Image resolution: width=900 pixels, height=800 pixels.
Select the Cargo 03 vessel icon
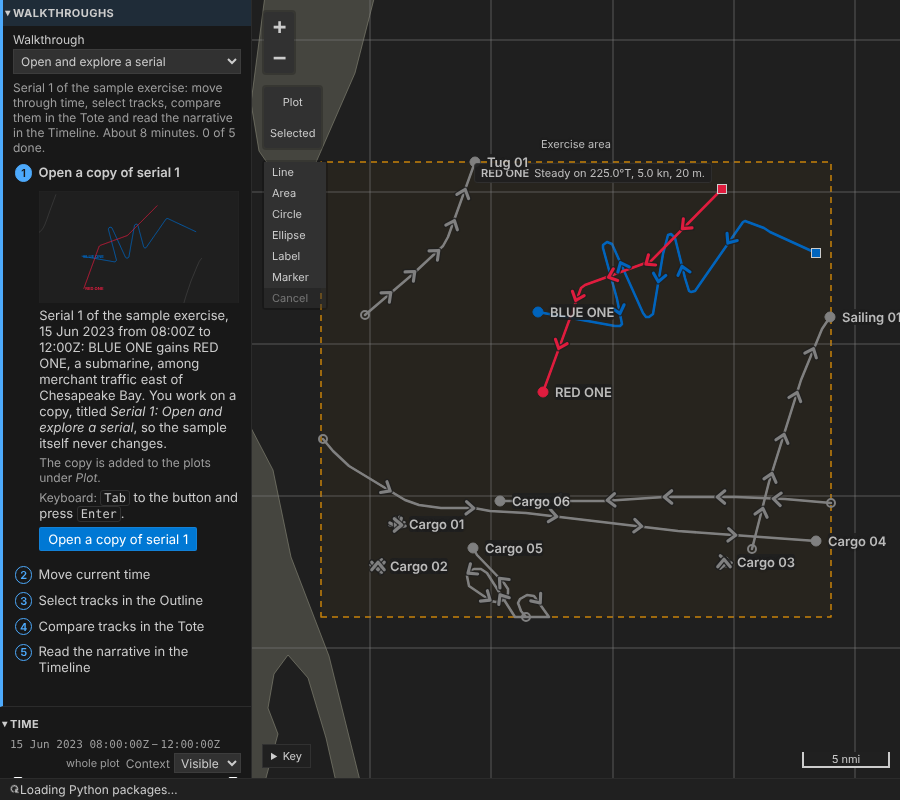click(x=724, y=562)
